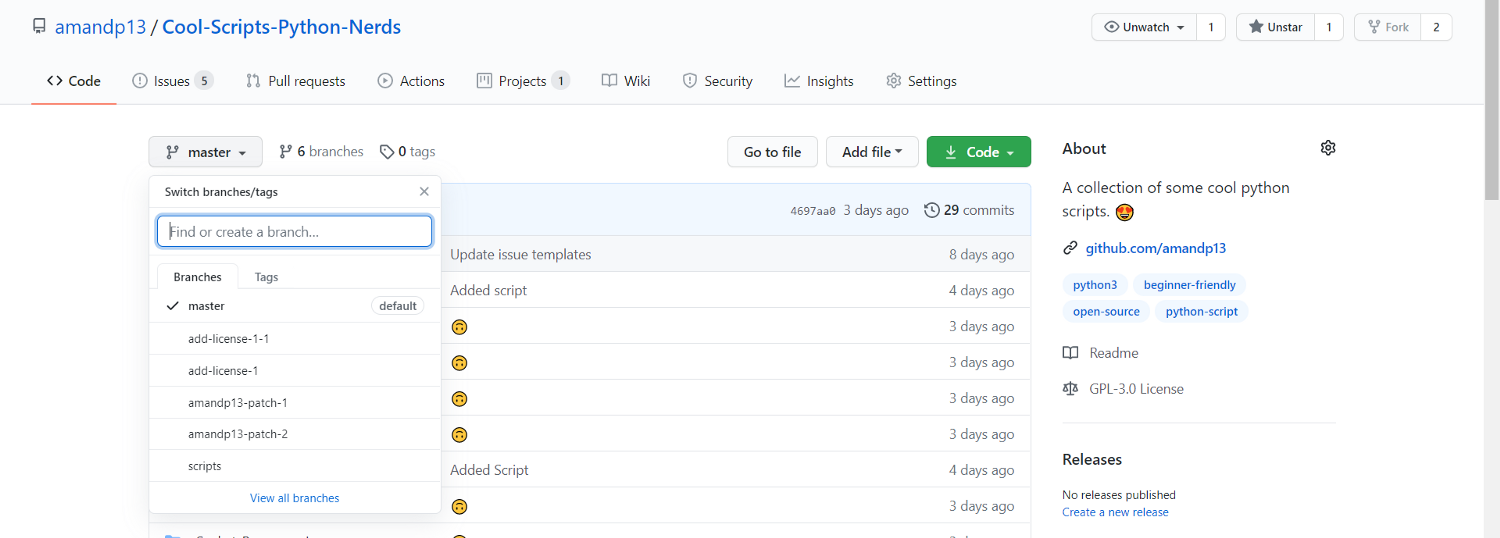Click the beginner-friendly topic tag
This screenshot has width=1500, height=538.
(x=1190, y=285)
